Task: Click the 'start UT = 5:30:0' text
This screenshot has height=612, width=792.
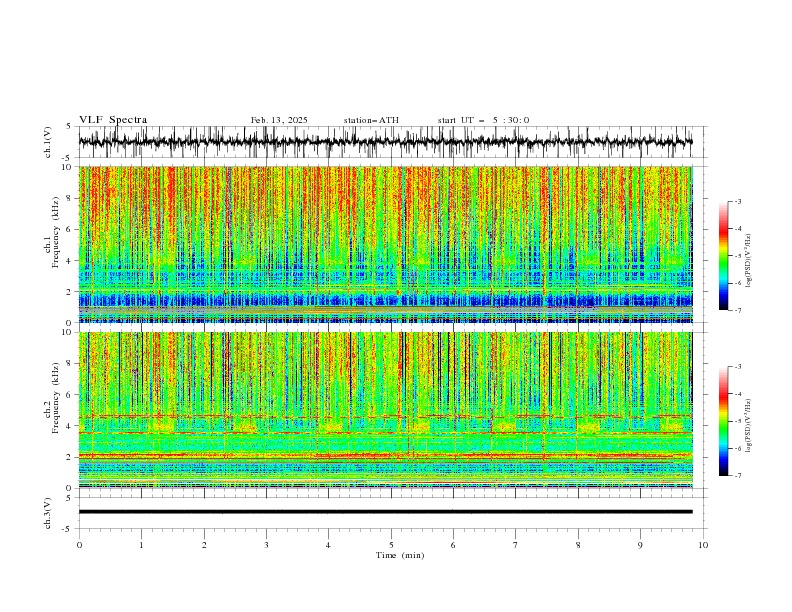Action: (483, 120)
